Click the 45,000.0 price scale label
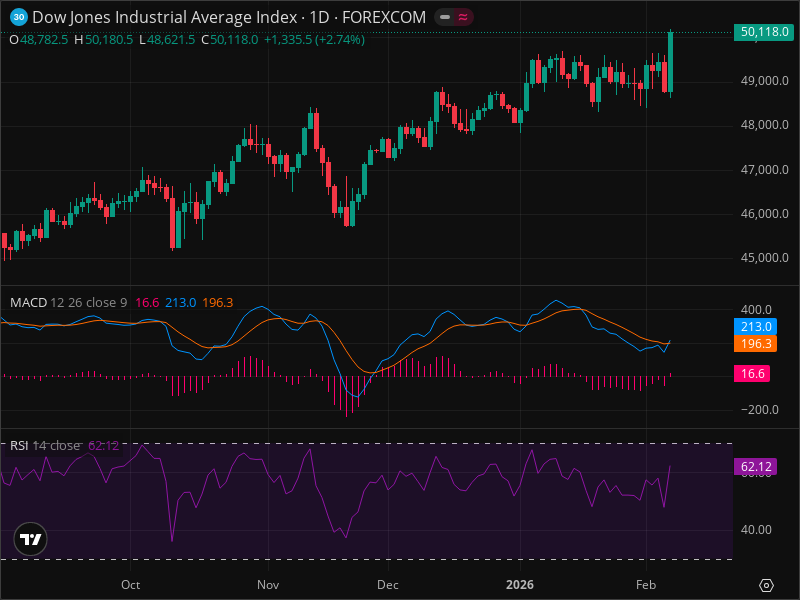This screenshot has width=800, height=600. 764,258
